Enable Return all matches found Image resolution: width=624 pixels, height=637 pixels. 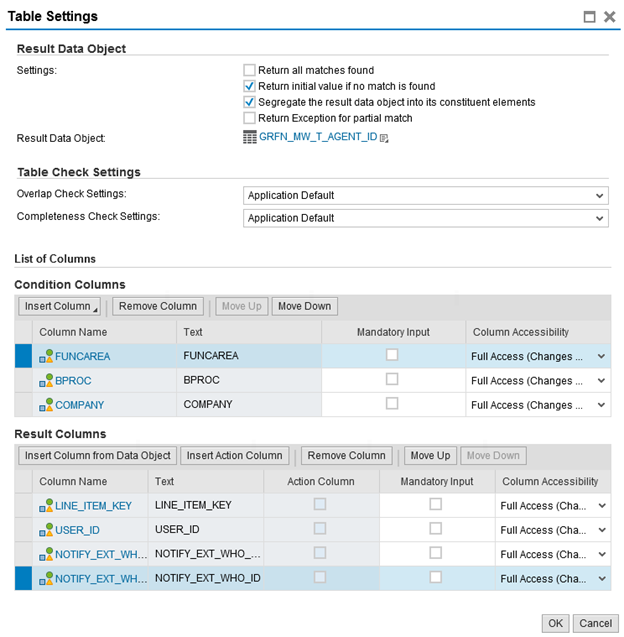(x=250, y=70)
